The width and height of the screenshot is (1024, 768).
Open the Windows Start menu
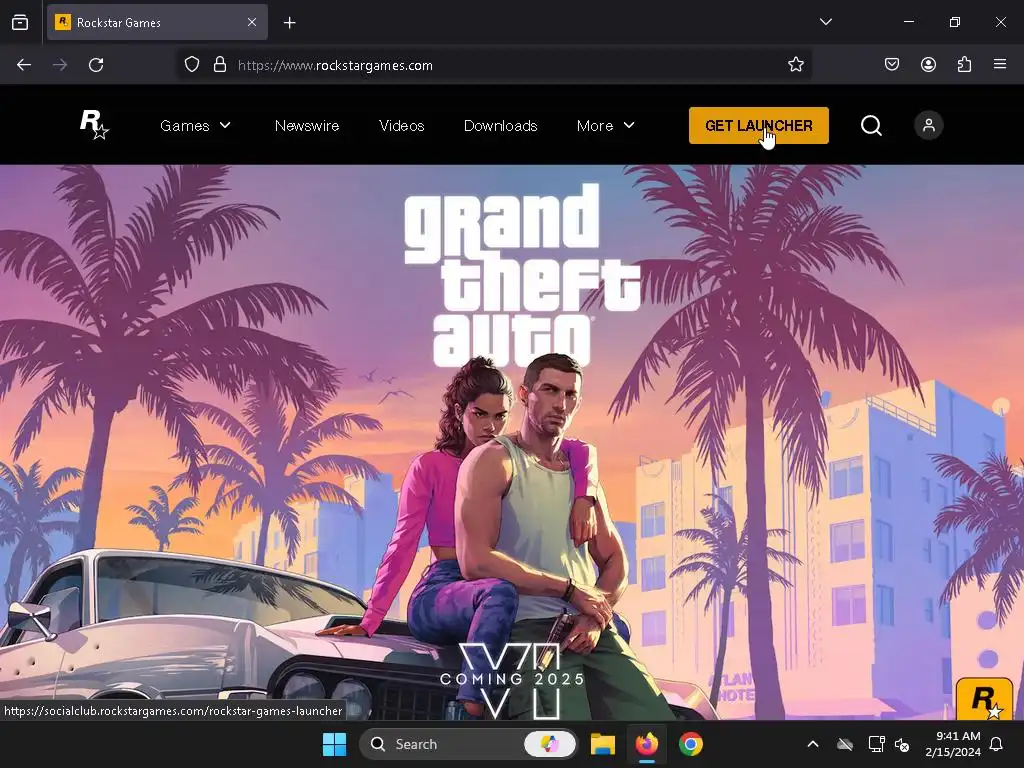click(x=334, y=744)
